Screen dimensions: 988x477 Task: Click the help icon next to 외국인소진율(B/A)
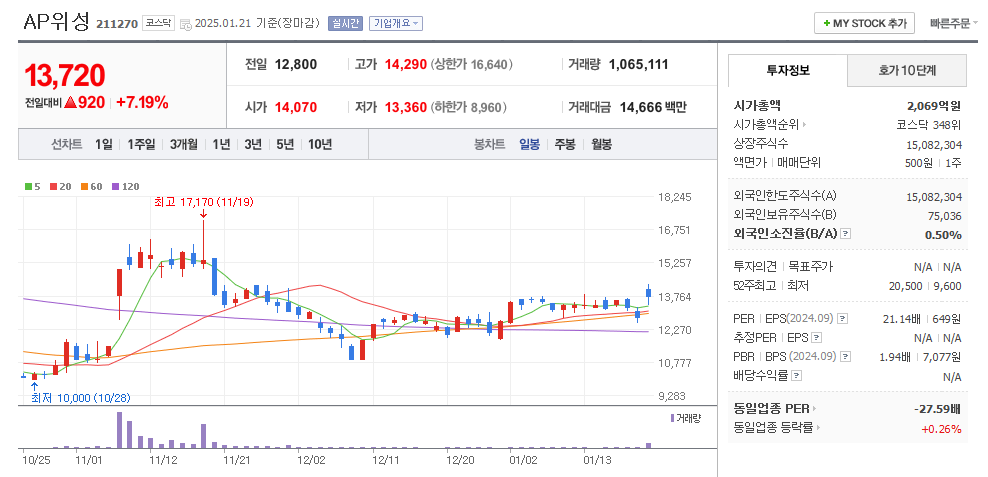pyautogui.click(x=846, y=234)
